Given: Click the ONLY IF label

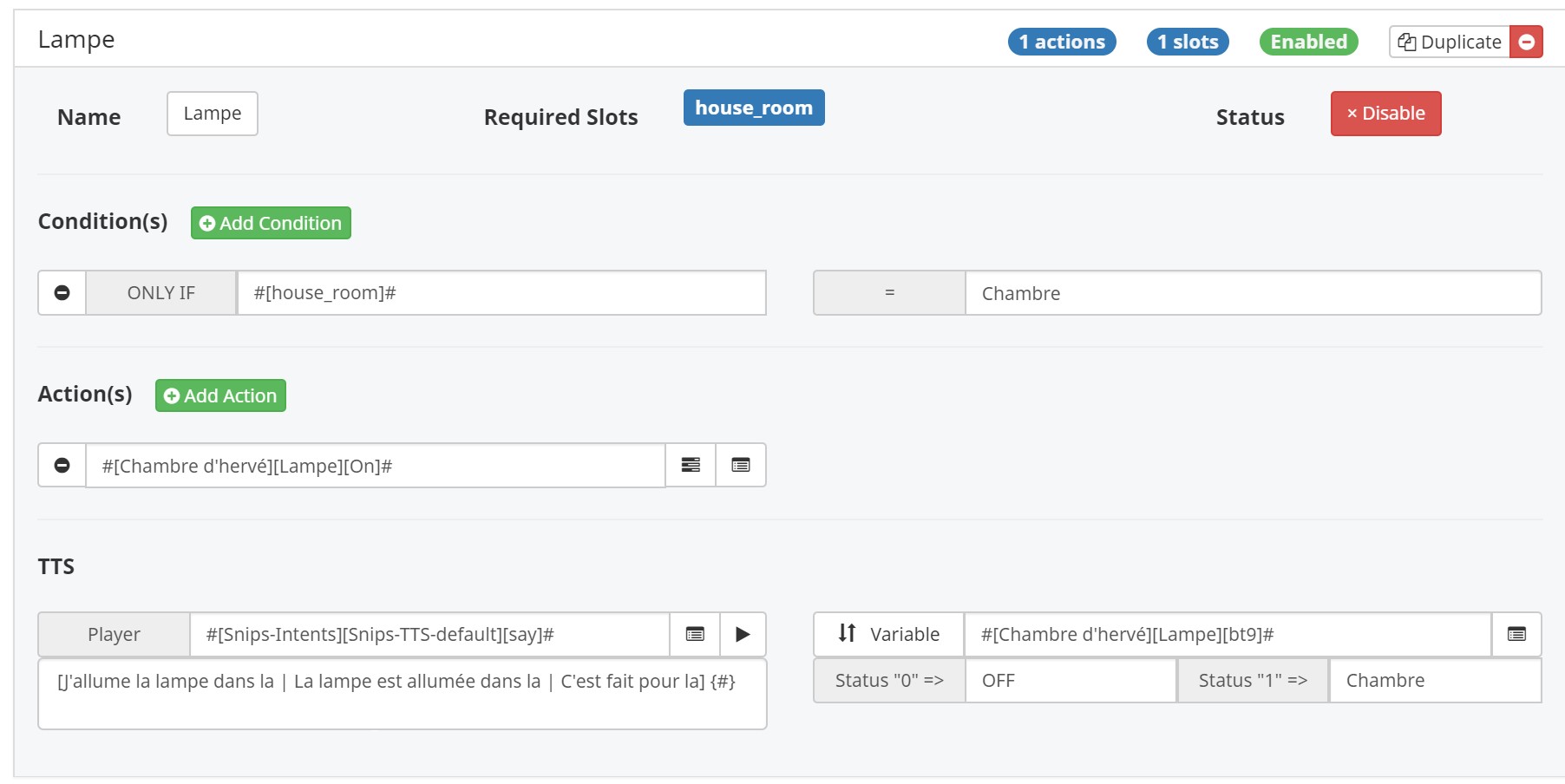Looking at the screenshot, I should [161, 293].
